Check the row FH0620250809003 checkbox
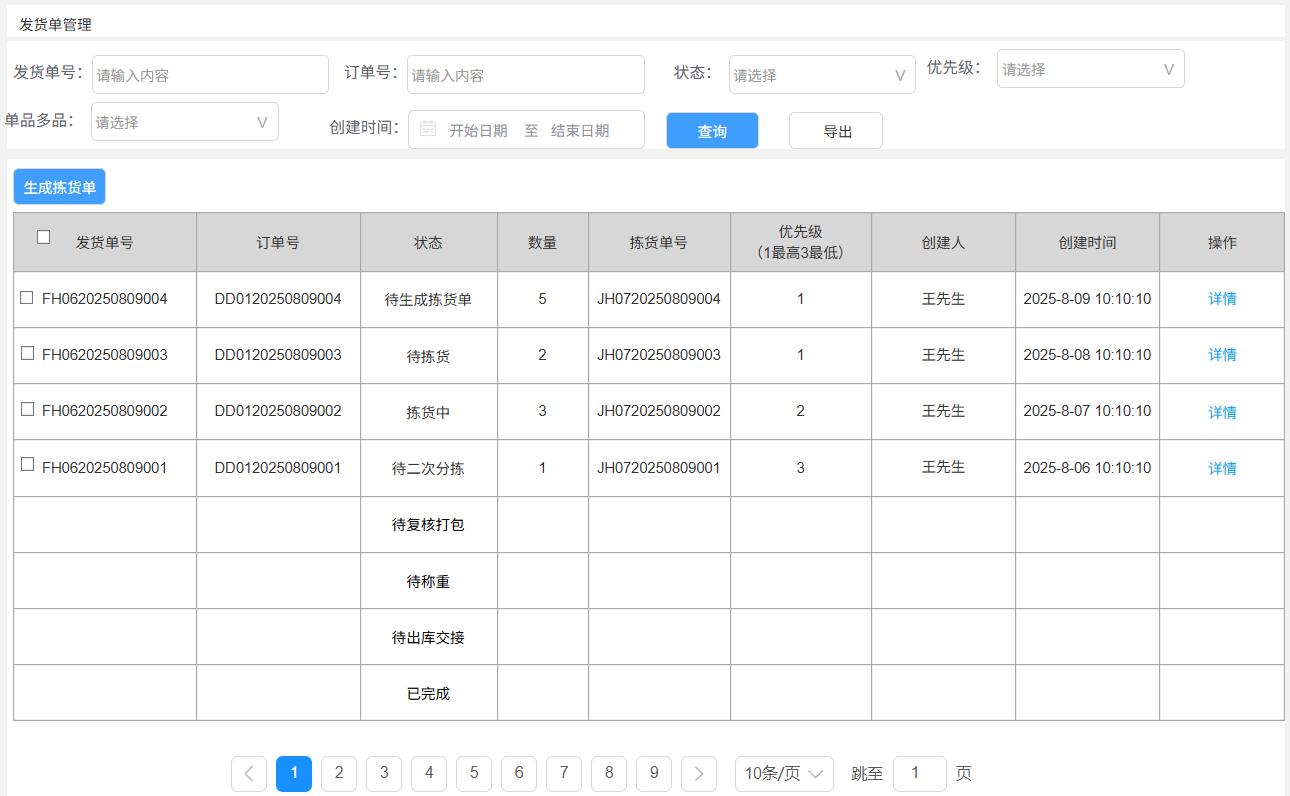1290x796 pixels. [27, 353]
